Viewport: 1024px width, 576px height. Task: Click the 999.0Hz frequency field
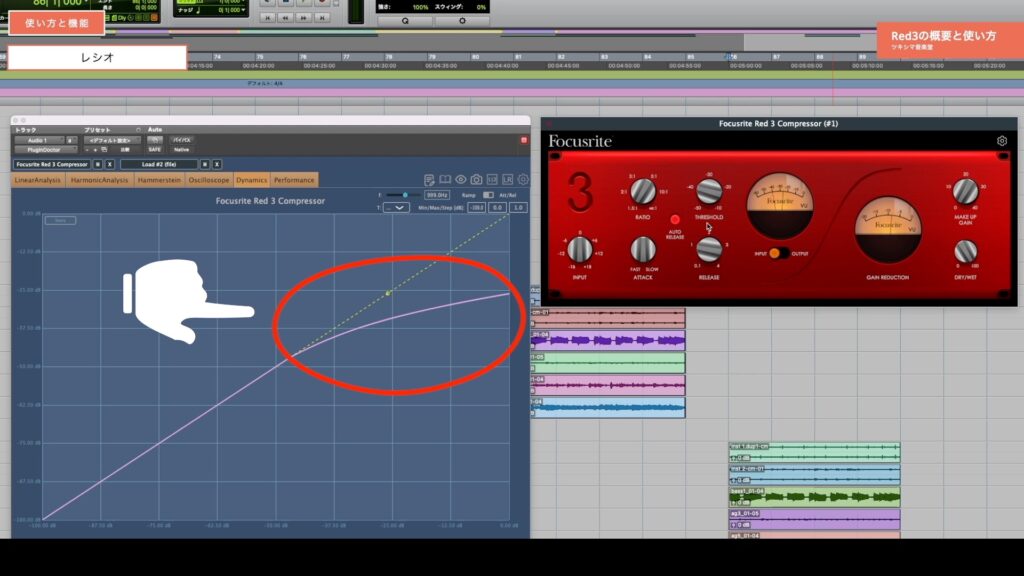437,195
